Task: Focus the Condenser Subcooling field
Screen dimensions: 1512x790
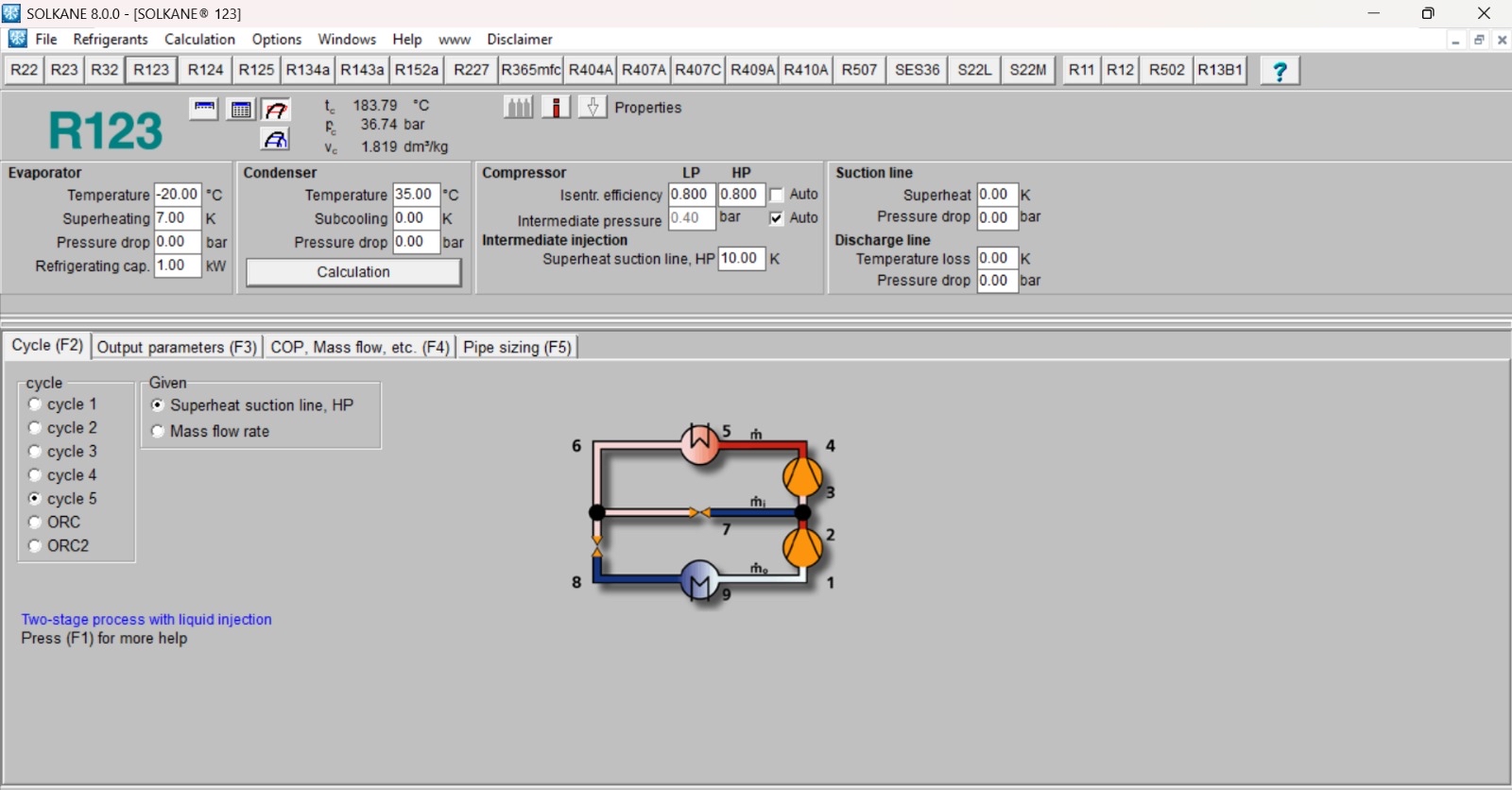Action: coord(416,218)
